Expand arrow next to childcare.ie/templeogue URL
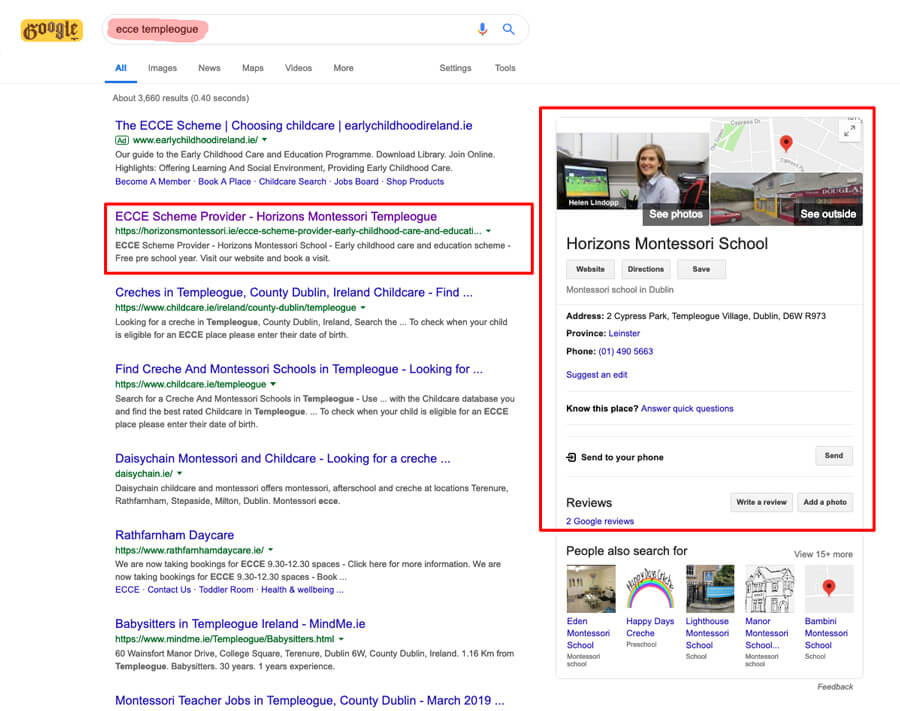 pyautogui.click(x=273, y=384)
